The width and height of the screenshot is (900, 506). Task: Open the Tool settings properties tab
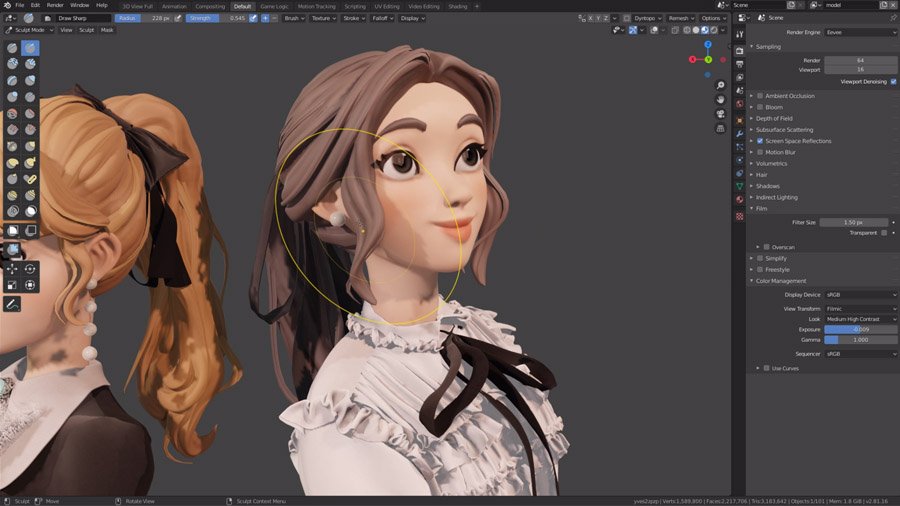coord(739,34)
